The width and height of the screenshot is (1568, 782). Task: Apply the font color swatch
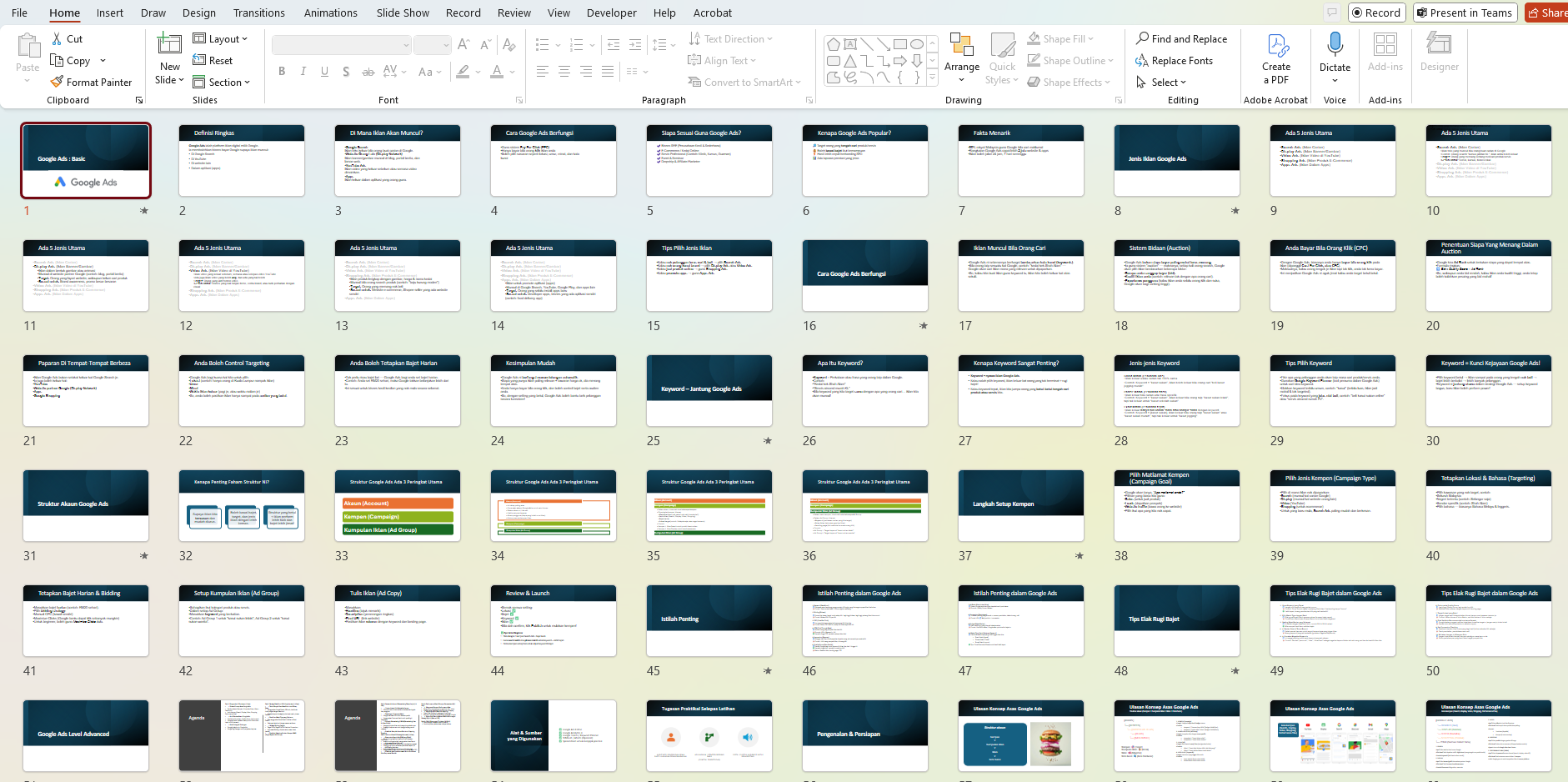(x=497, y=72)
